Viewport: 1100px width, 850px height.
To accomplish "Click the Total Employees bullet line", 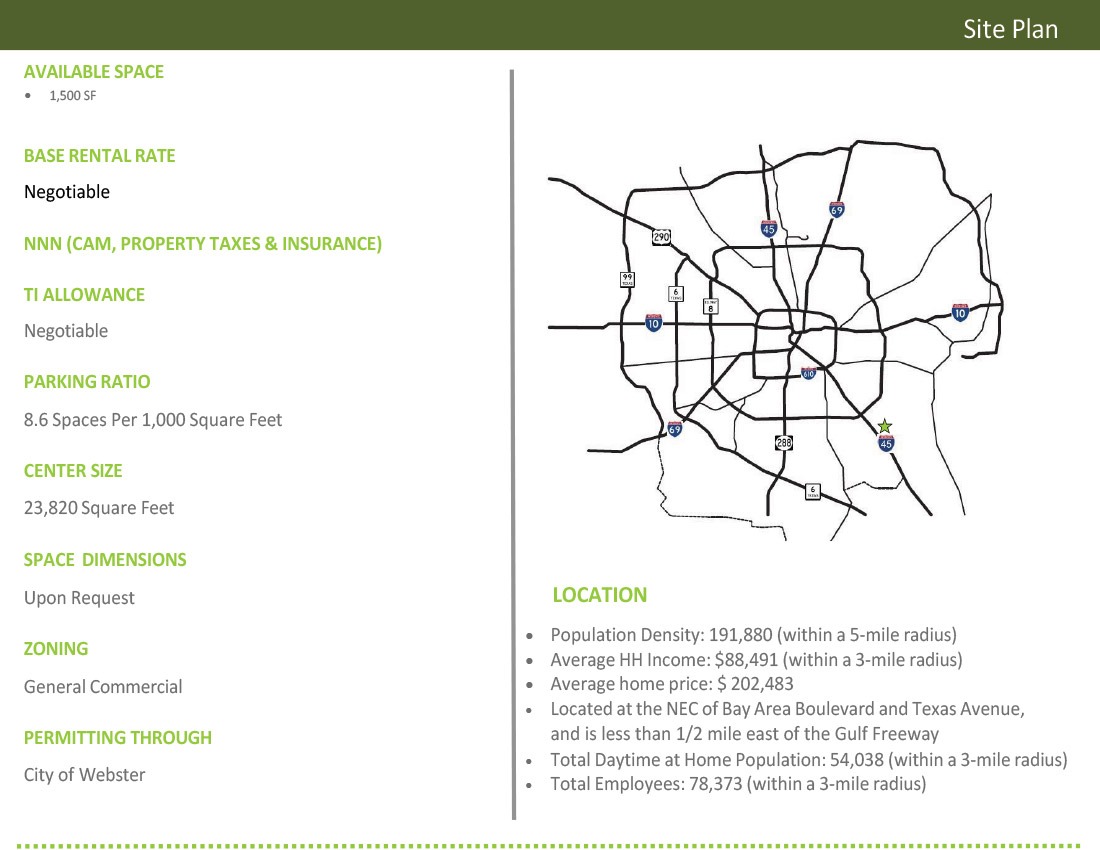I will tap(738, 784).
